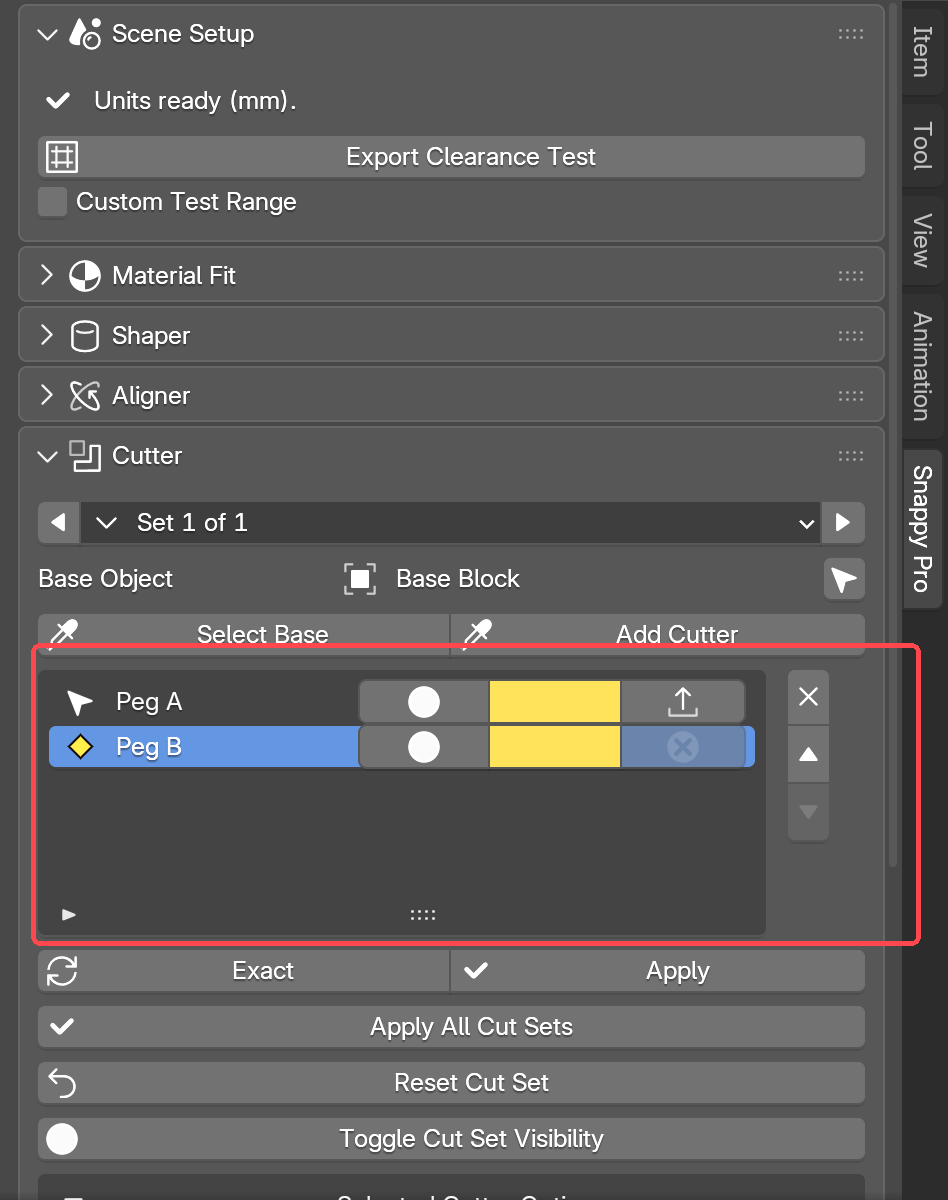
Task: Select the Peg A list item
Action: point(204,702)
